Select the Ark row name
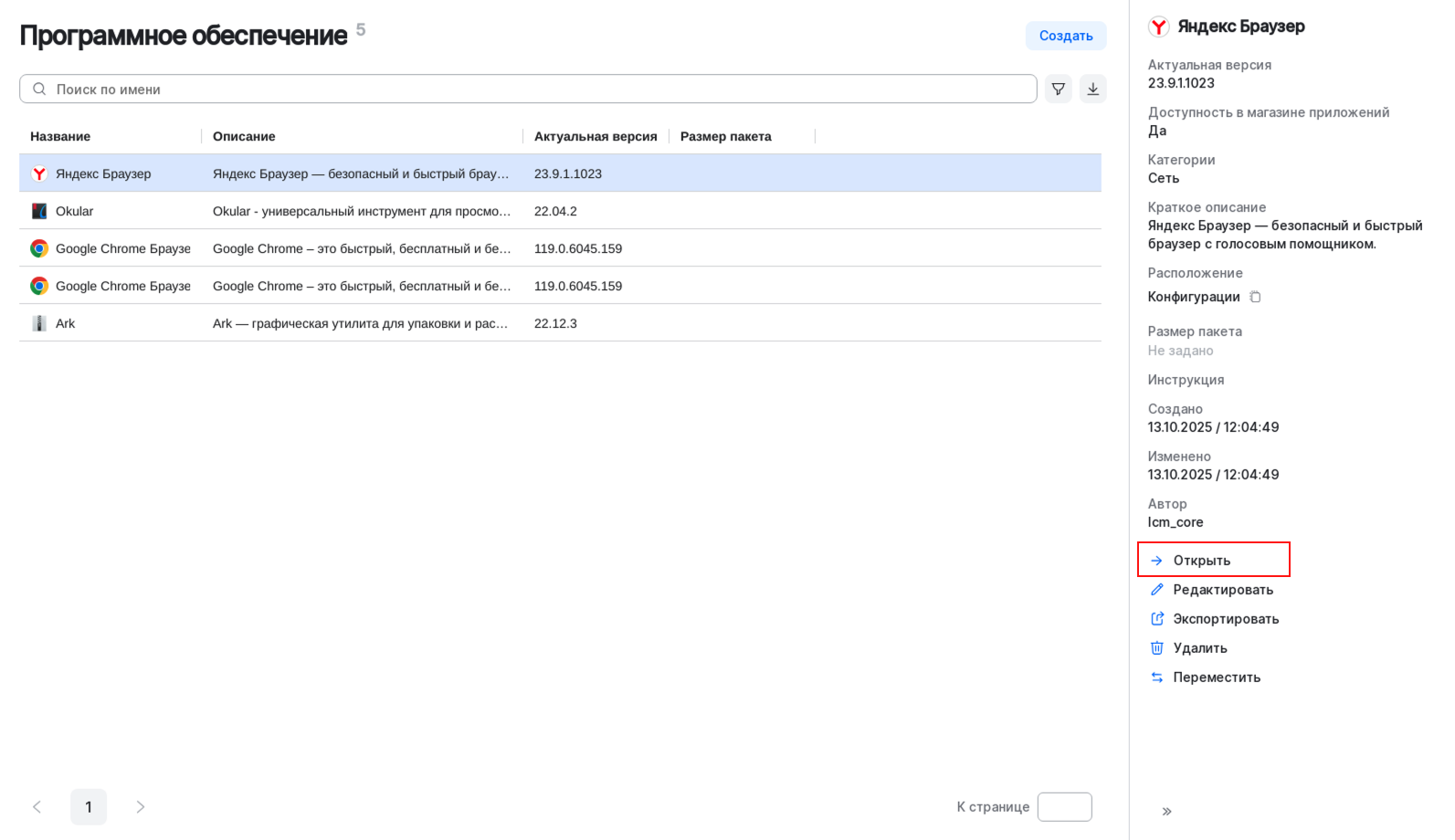This screenshot has width=1455, height=840. pyautogui.click(x=65, y=323)
